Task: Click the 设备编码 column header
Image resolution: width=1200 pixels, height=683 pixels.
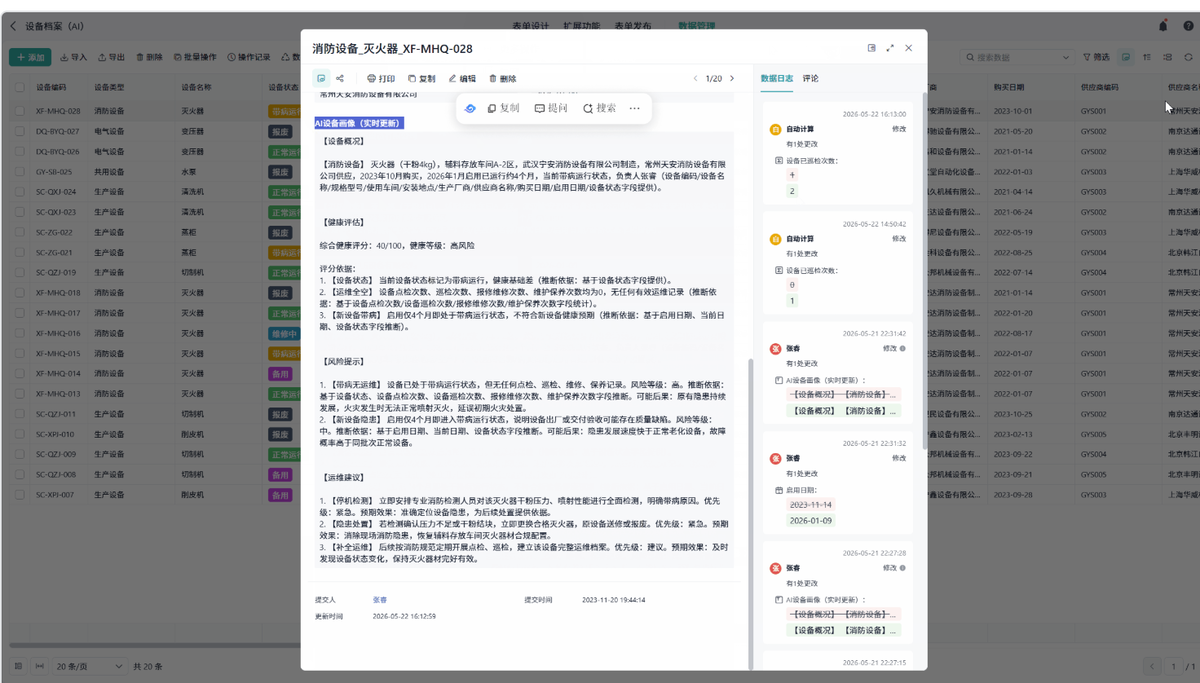Action: coord(51,87)
